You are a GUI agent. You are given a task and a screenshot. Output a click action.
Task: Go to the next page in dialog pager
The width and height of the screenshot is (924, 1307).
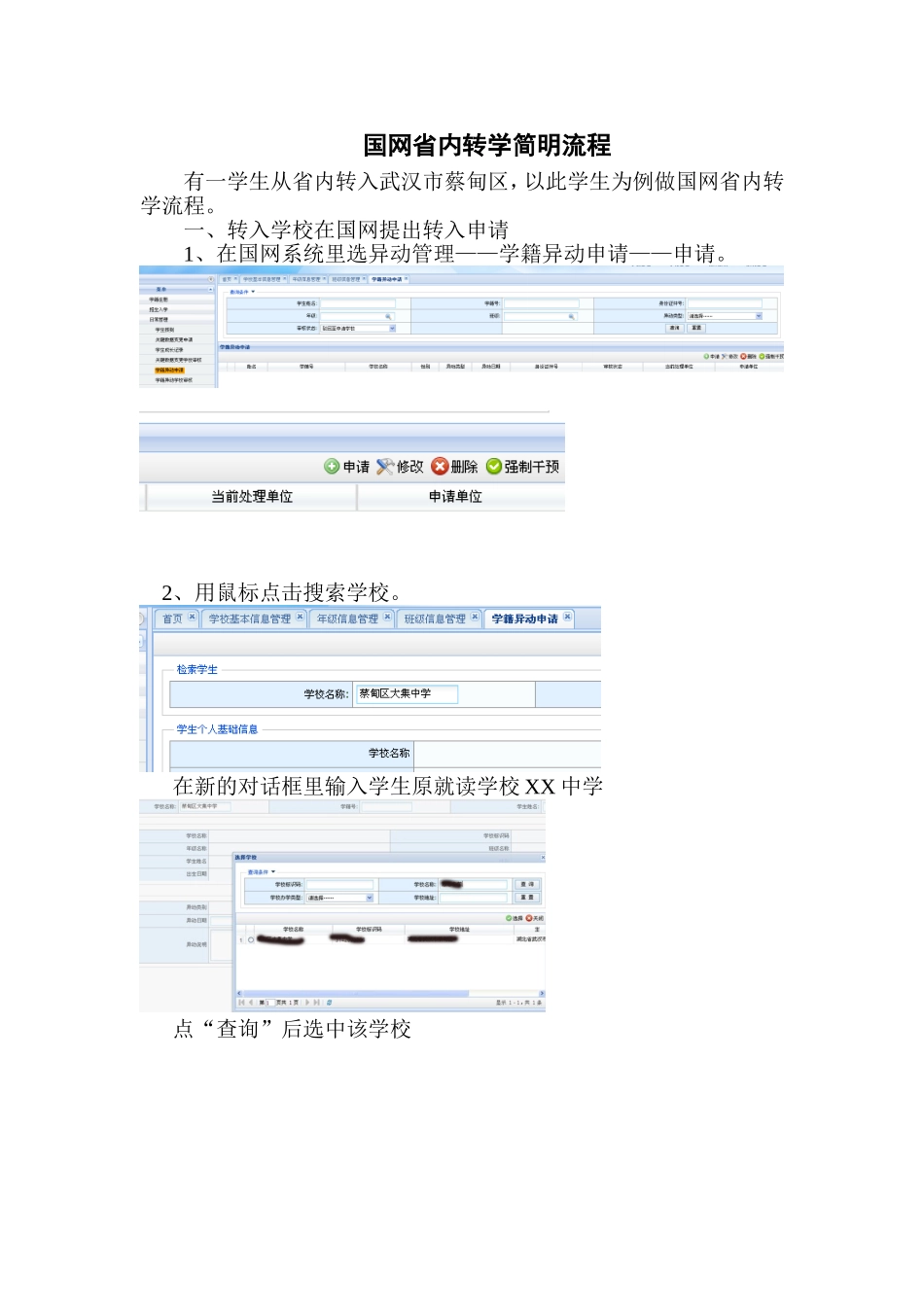[x=307, y=1003]
